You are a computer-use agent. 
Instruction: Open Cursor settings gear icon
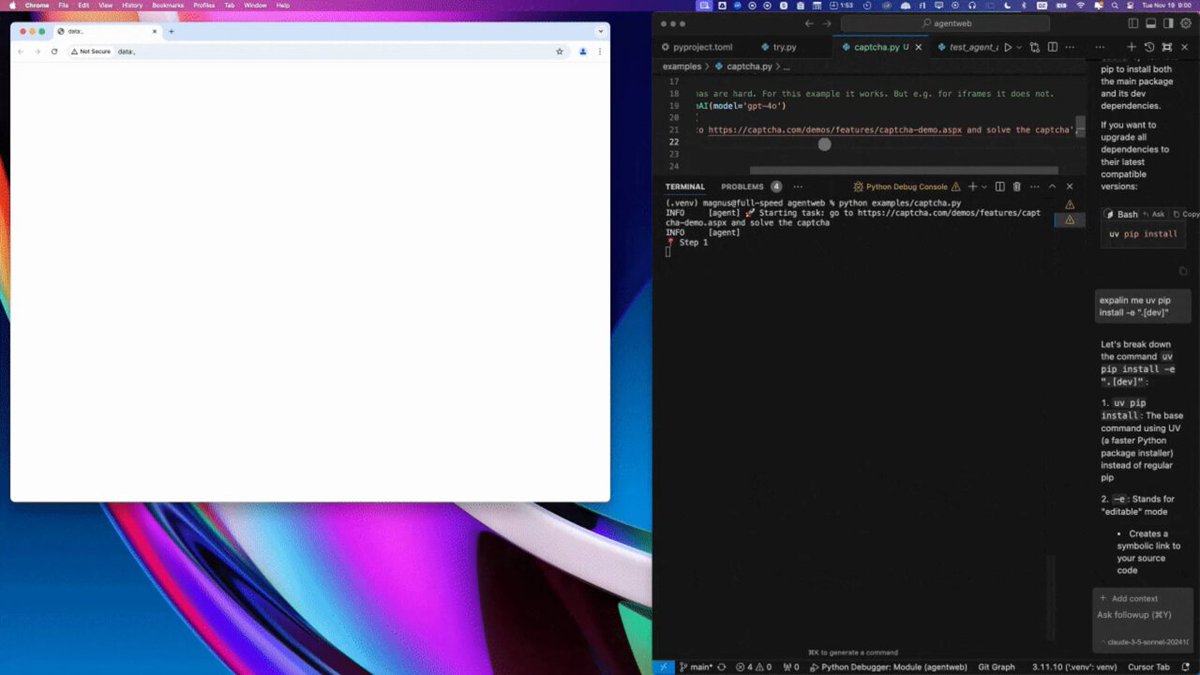(x=1186, y=23)
